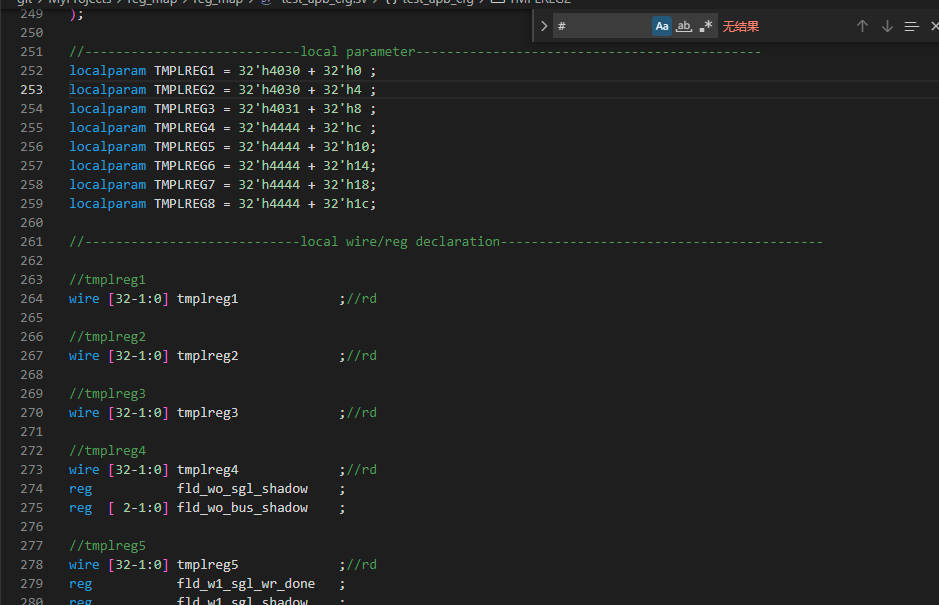Image resolution: width=939 pixels, height=605 pixels.
Task: Focus the find input containing #
Action: (600, 26)
